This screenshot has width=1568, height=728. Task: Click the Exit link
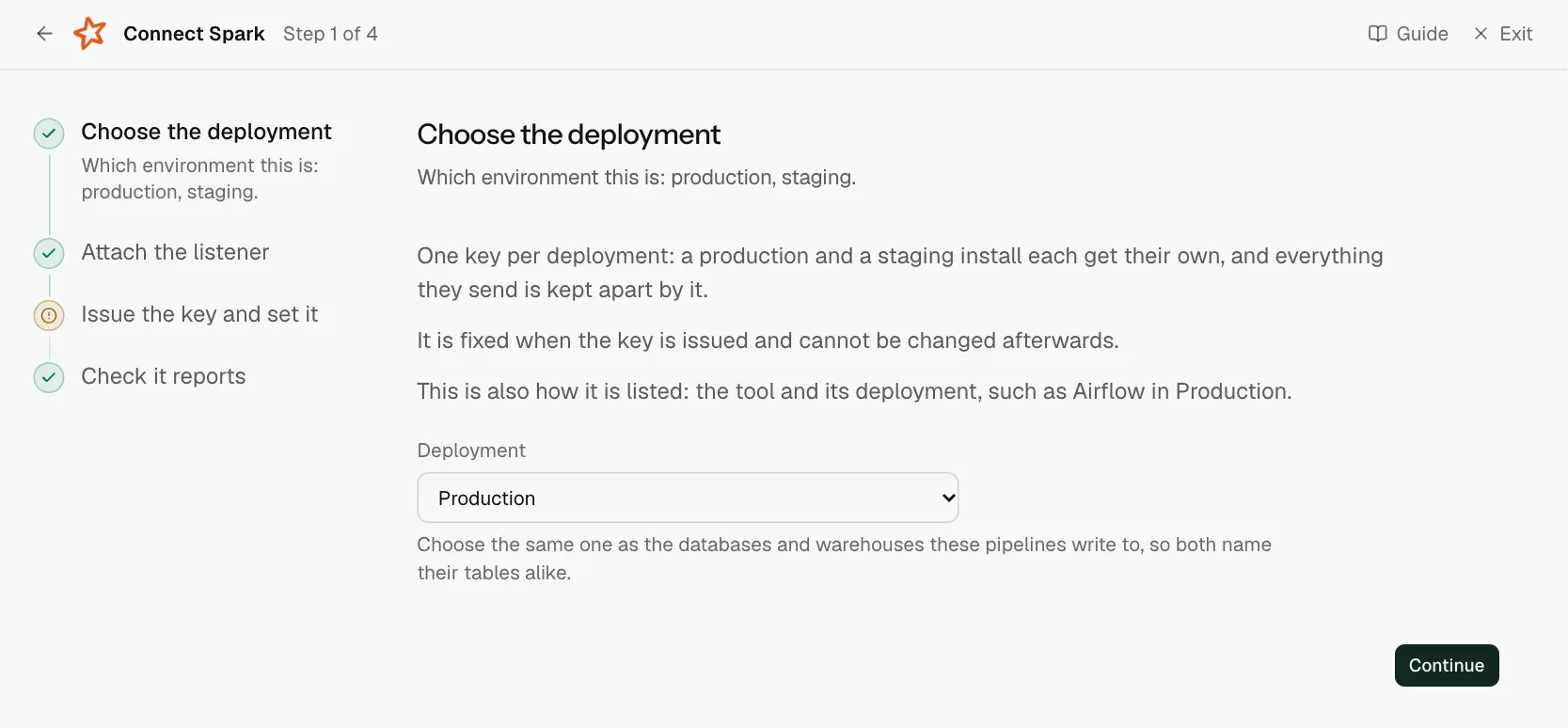pyautogui.click(x=1503, y=34)
